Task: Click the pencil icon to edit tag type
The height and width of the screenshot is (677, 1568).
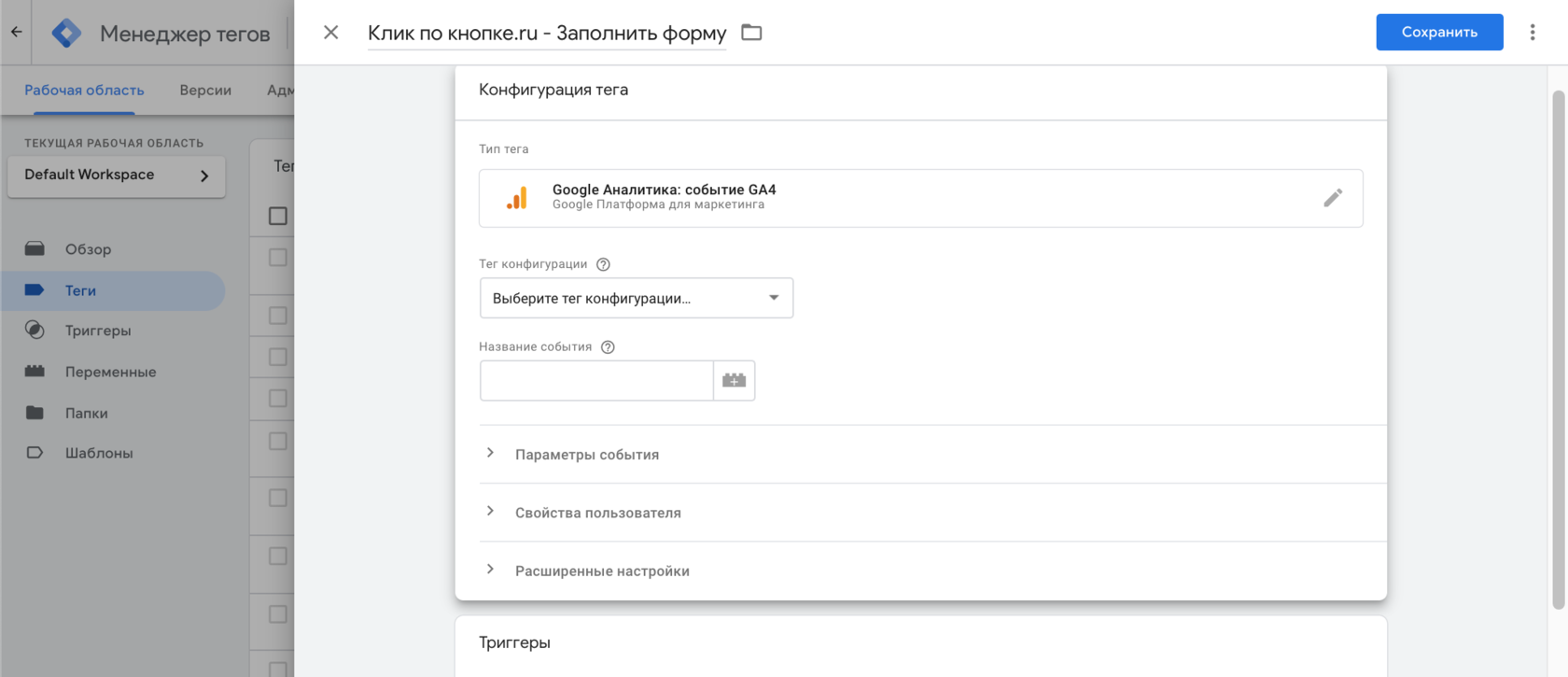Action: (1332, 198)
